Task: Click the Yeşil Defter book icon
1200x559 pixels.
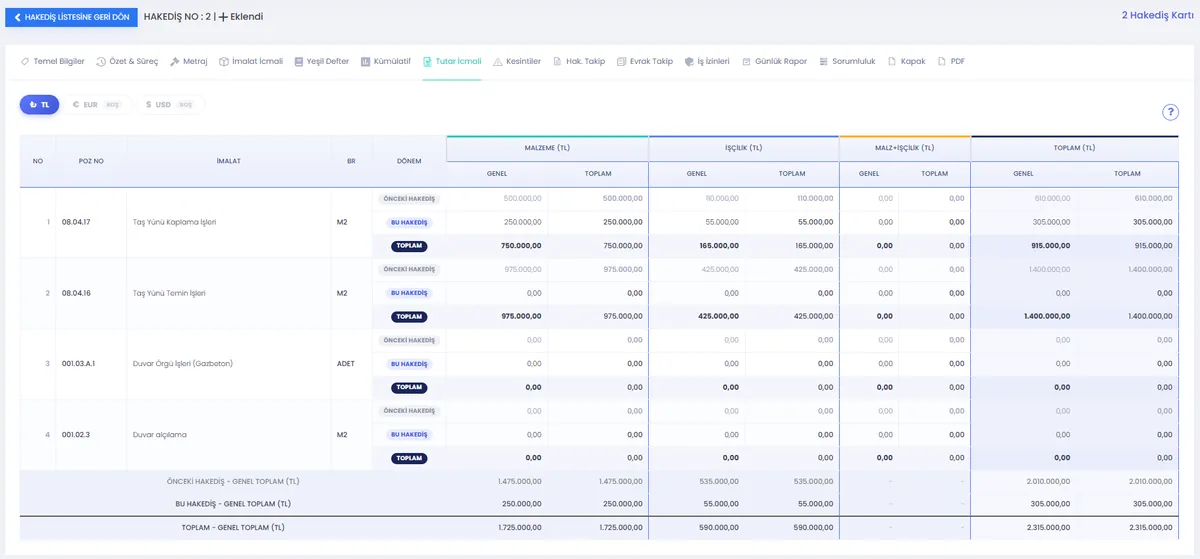Action: point(299,61)
